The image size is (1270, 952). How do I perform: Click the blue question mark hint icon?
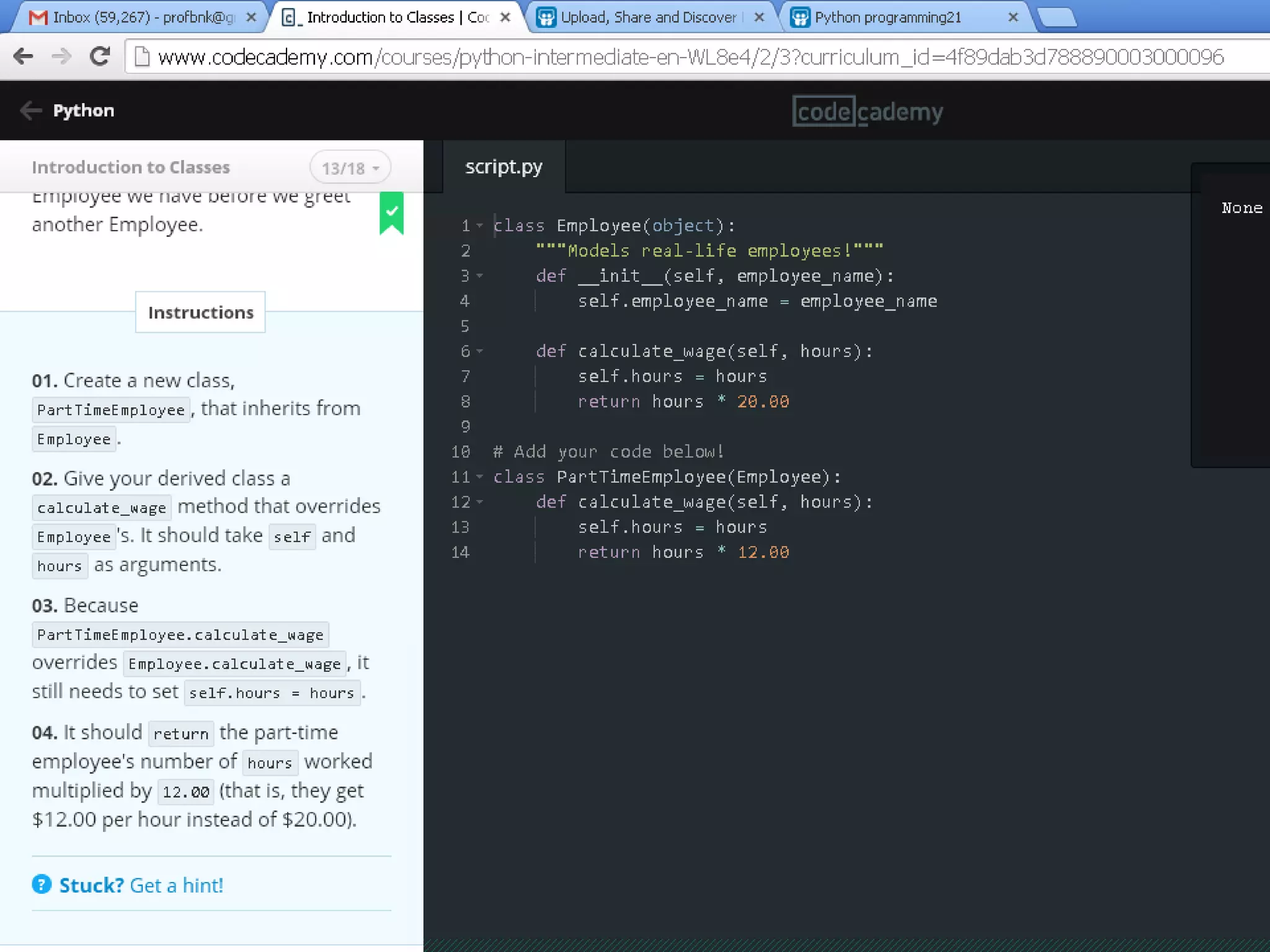tap(42, 884)
